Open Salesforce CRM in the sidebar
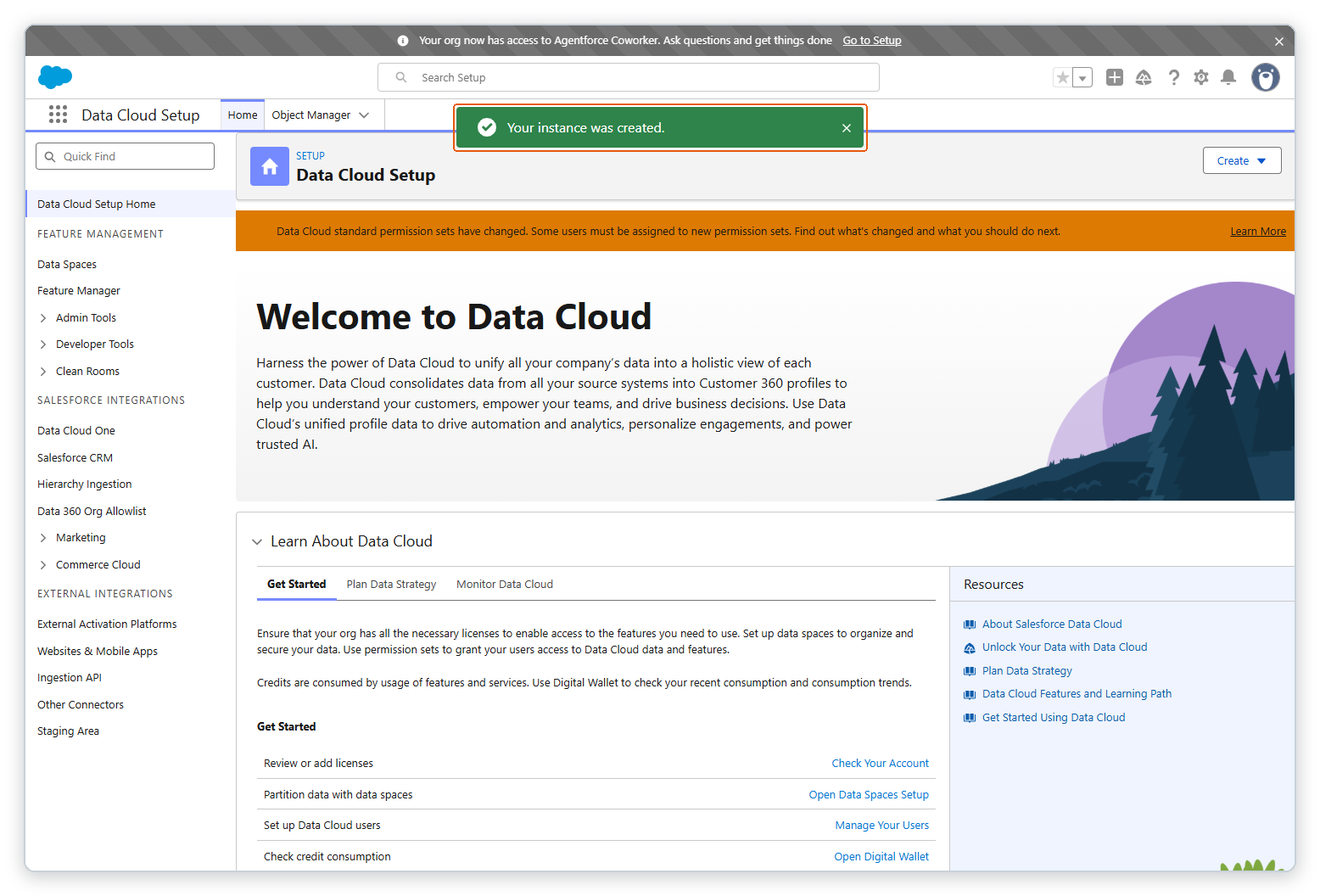This screenshot has height=896, width=1320. click(75, 457)
